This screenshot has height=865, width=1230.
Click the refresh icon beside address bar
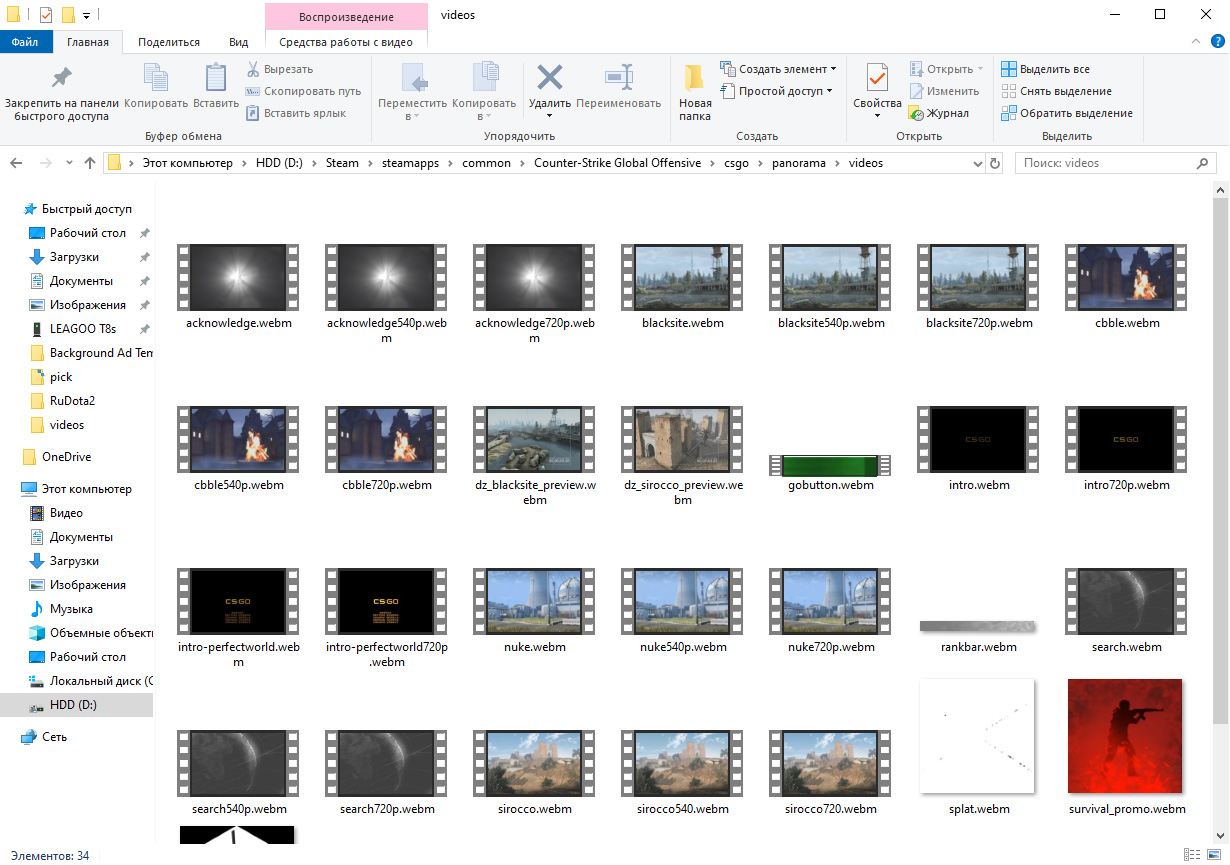point(995,163)
